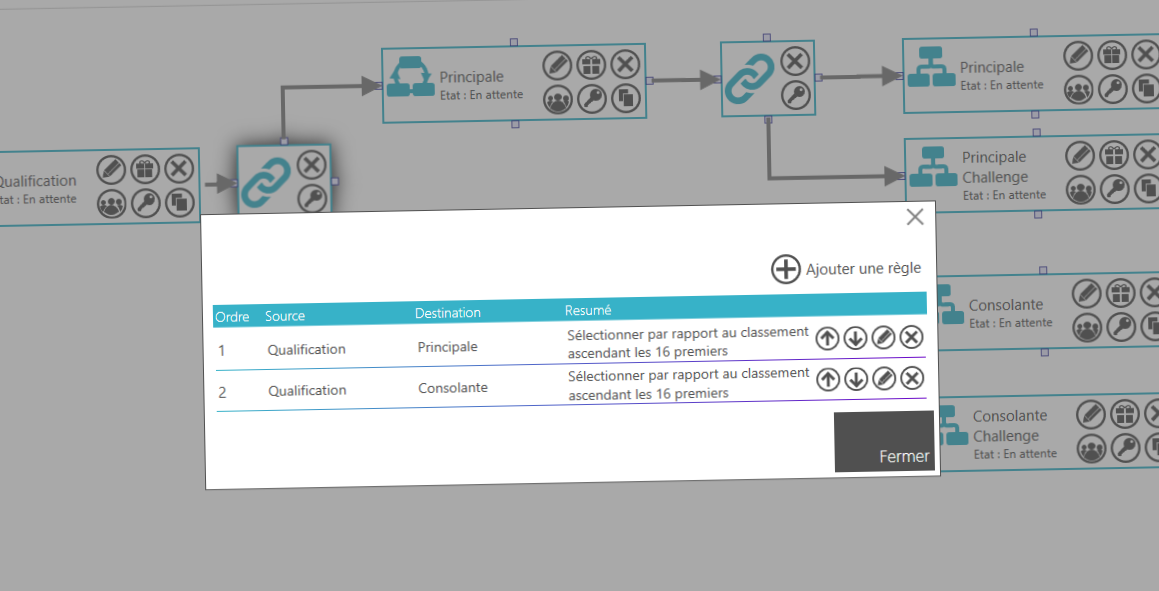This screenshot has width=1159, height=591.
Task: Edit rule 1 using its pencil icon
Action: (x=883, y=338)
